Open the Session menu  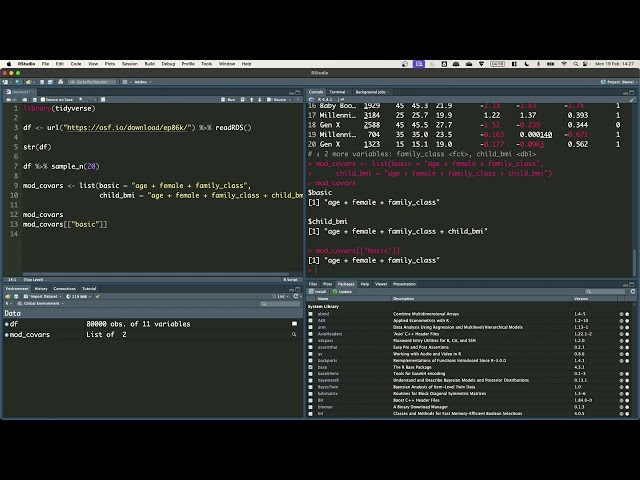point(129,64)
